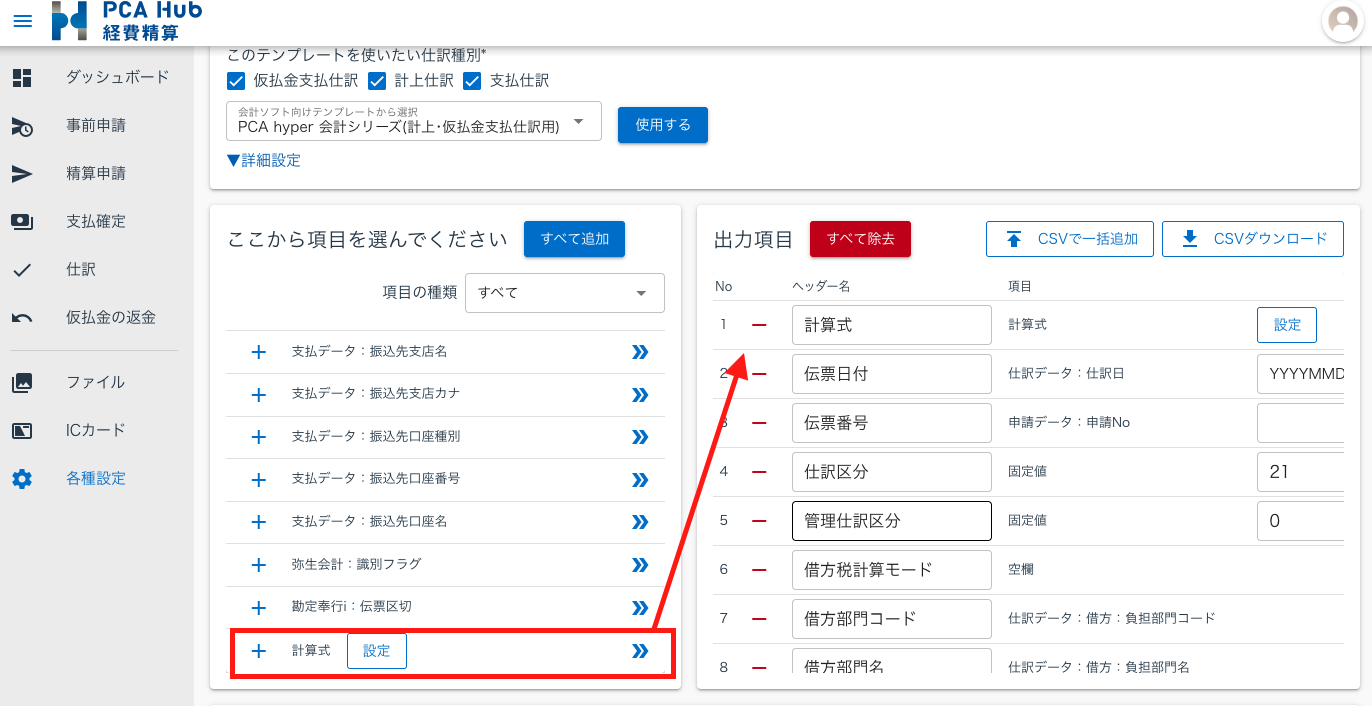
Task: Click double arrow for 振込先口座種別
Action: 640,437
